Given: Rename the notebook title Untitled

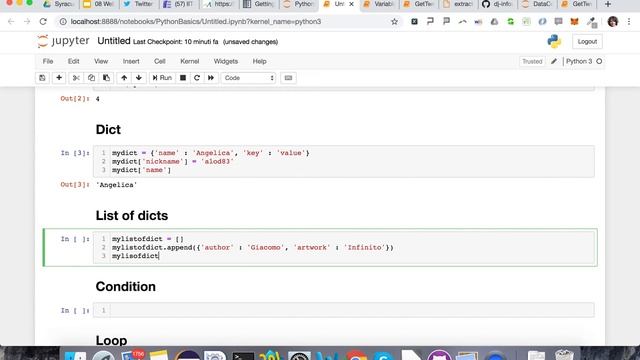Looking at the screenshot, I should point(114,41).
